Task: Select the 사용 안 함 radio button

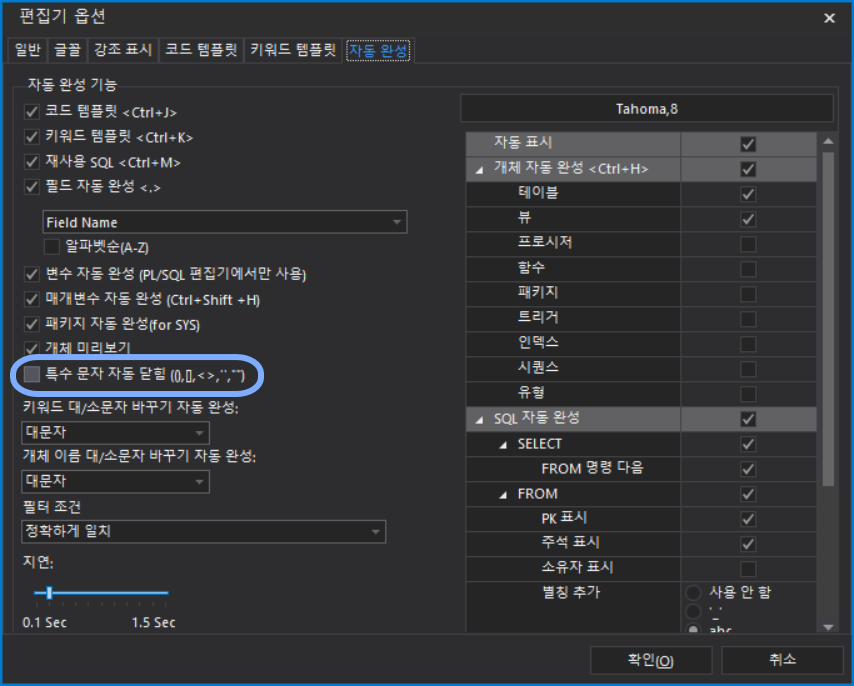Action: [x=693, y=592]
